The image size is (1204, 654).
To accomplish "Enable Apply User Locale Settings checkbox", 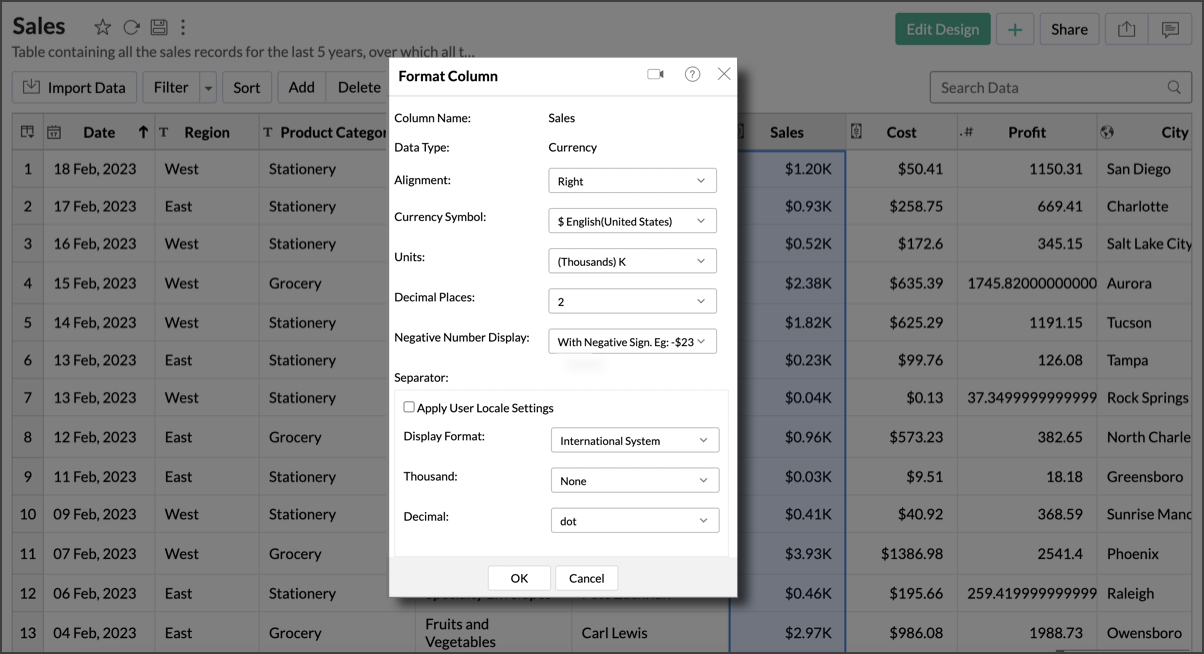I will click(409, 407).
